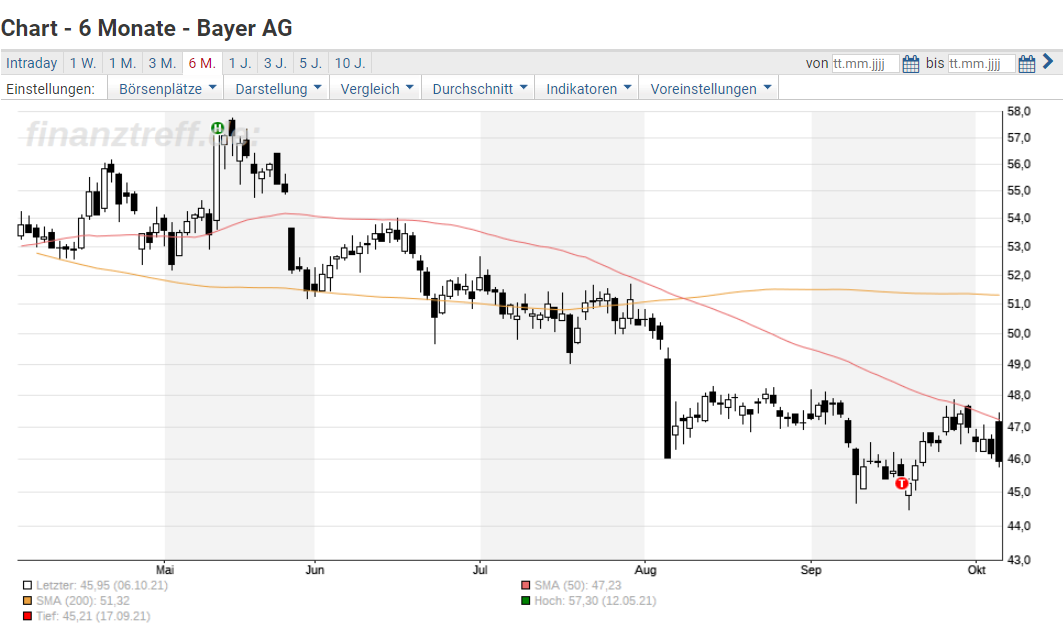Click the 43,0 price axis label
Image resolution: width=1063 pixels, height=632 pixels.
click(1019, 560)
